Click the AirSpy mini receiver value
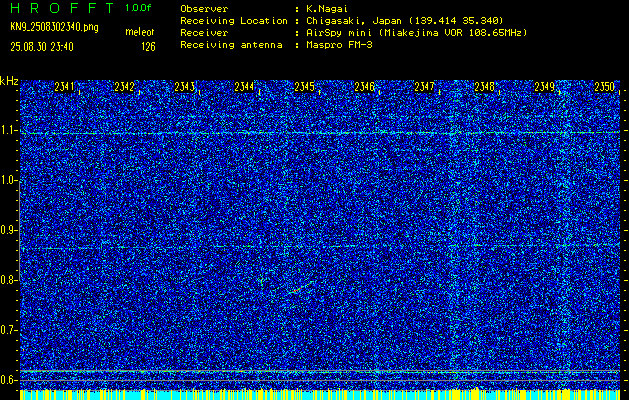The height and width of the screenshot is (400, 629). (x=417, y=33)
